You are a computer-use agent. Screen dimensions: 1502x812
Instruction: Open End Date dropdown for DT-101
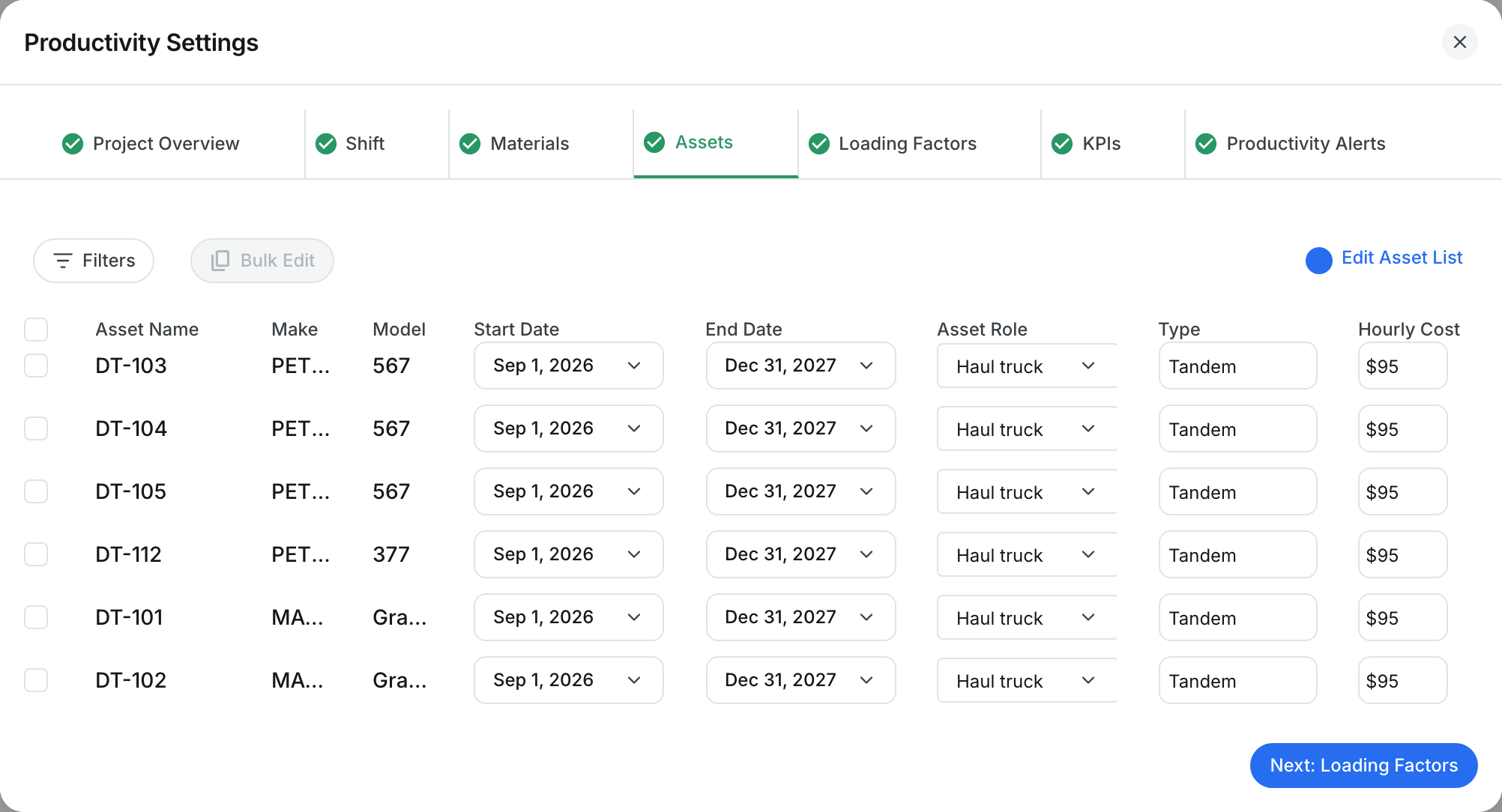(x=800, y=617)
